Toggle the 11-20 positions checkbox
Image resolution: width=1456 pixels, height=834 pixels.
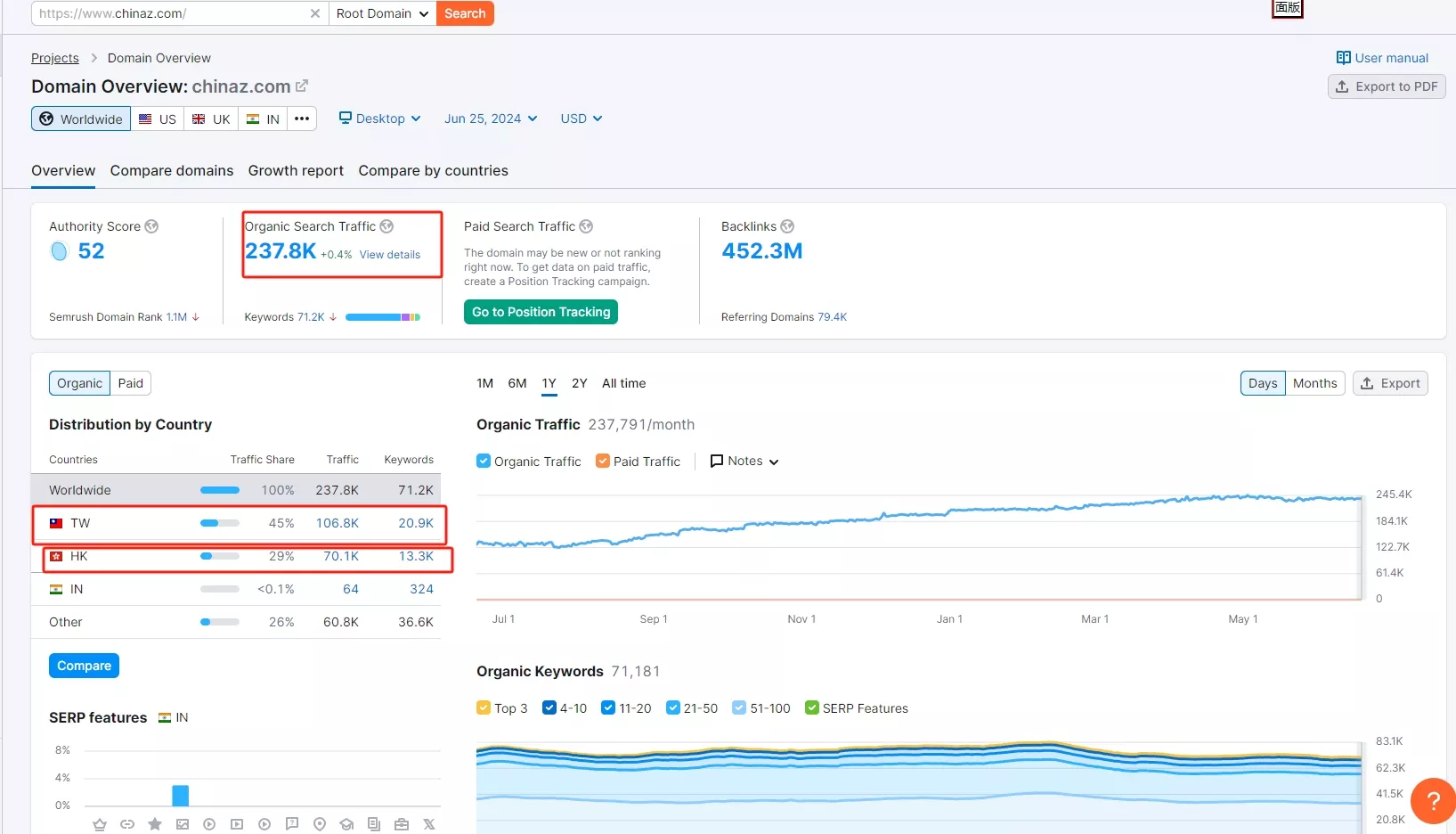tap(608, 707)
